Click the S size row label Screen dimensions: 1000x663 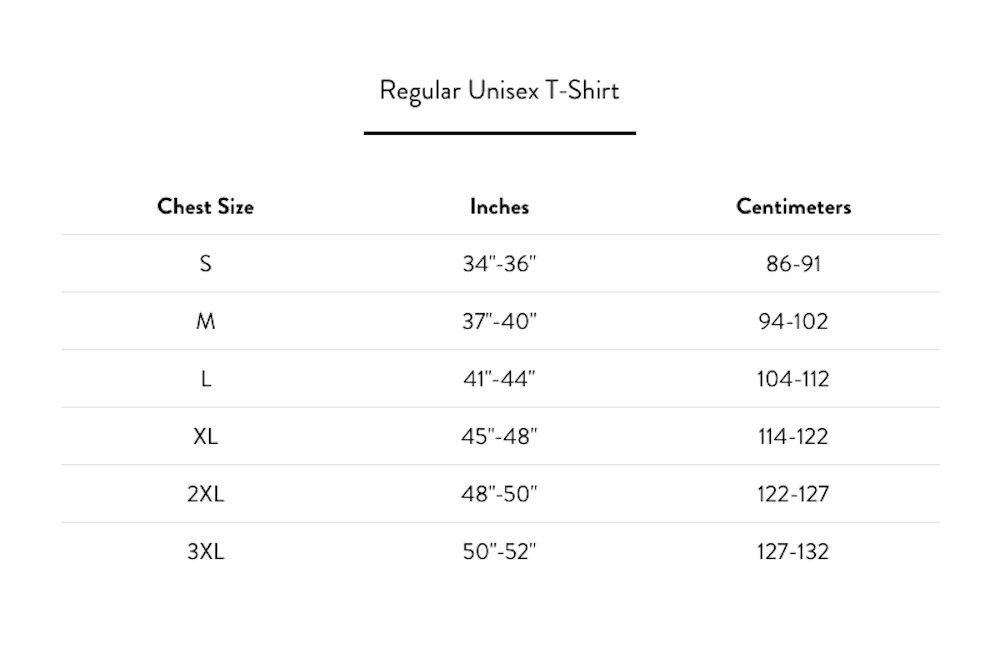coord(205,263)
